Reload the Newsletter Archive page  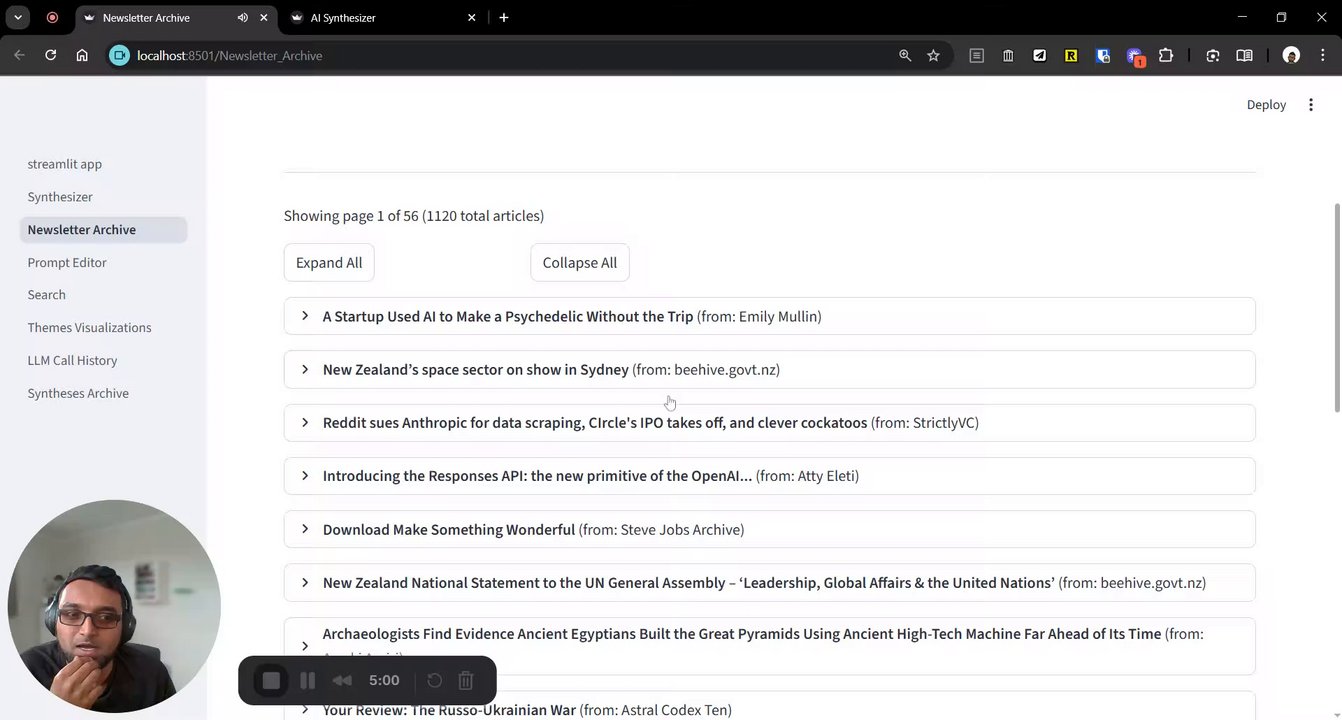click(51, 56)
